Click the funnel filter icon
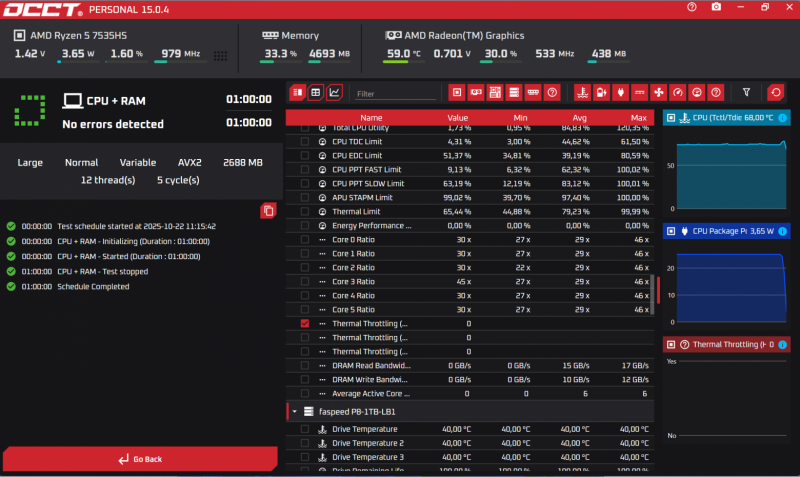 [746, 93]
